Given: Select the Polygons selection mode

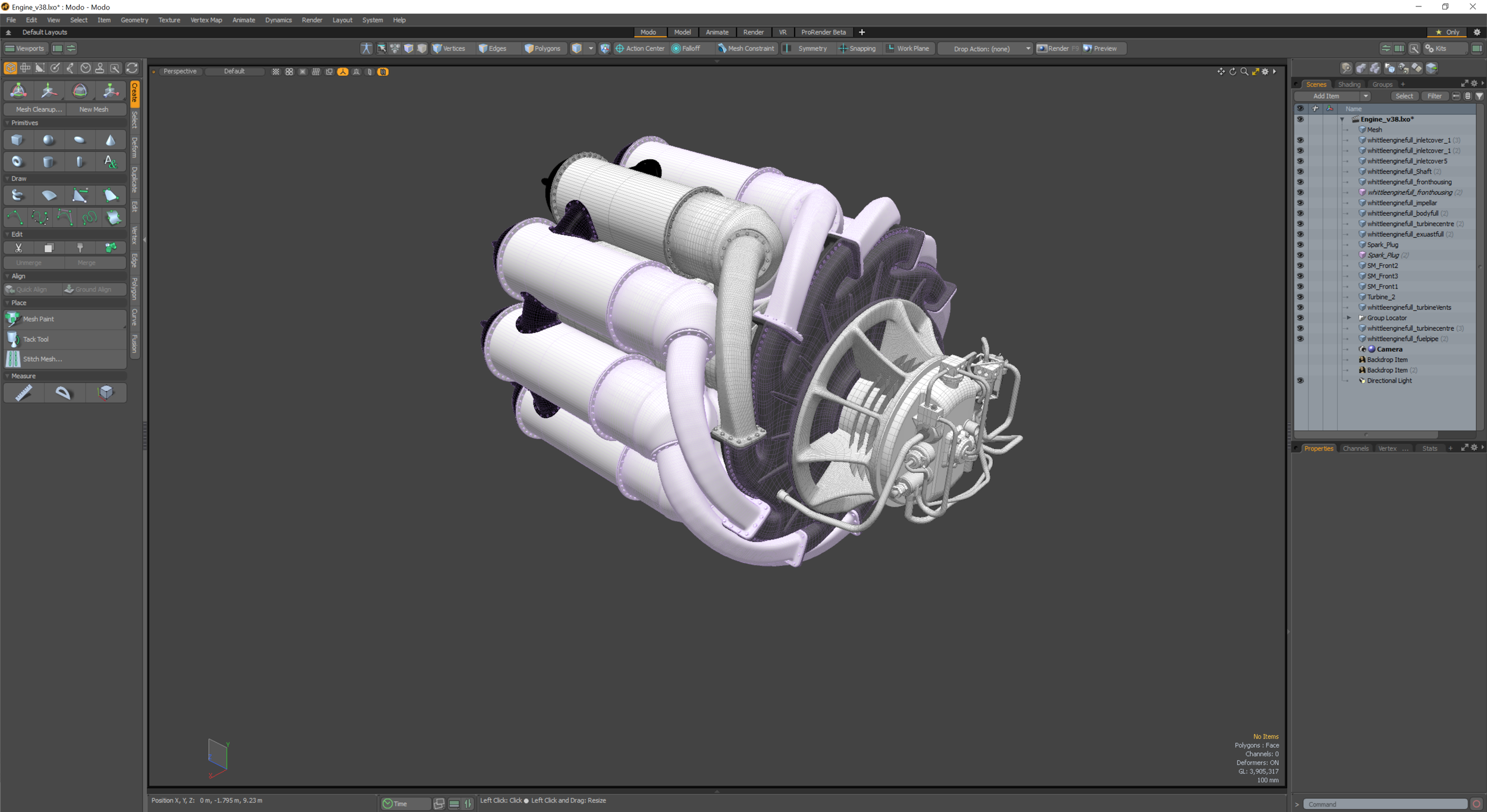Looking at the screenshot, I should (543, 48).
